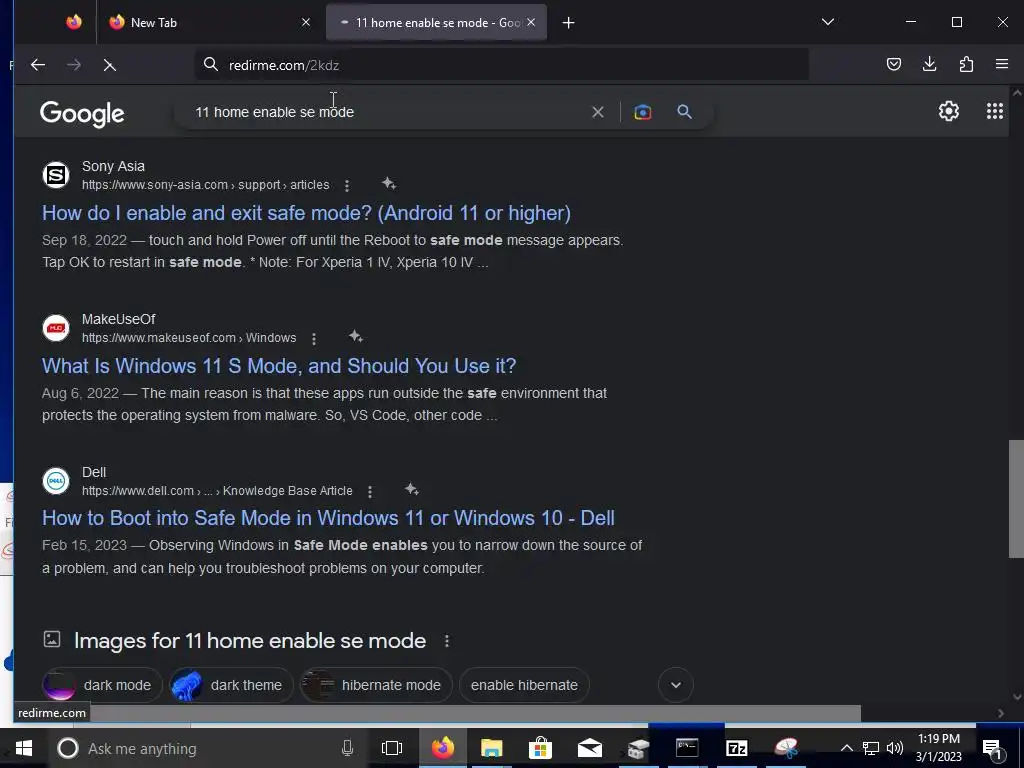This screenshot has height=768, width=1024.
Task: Open Task View from the taskbar
Action: click(x=391, y=748)
